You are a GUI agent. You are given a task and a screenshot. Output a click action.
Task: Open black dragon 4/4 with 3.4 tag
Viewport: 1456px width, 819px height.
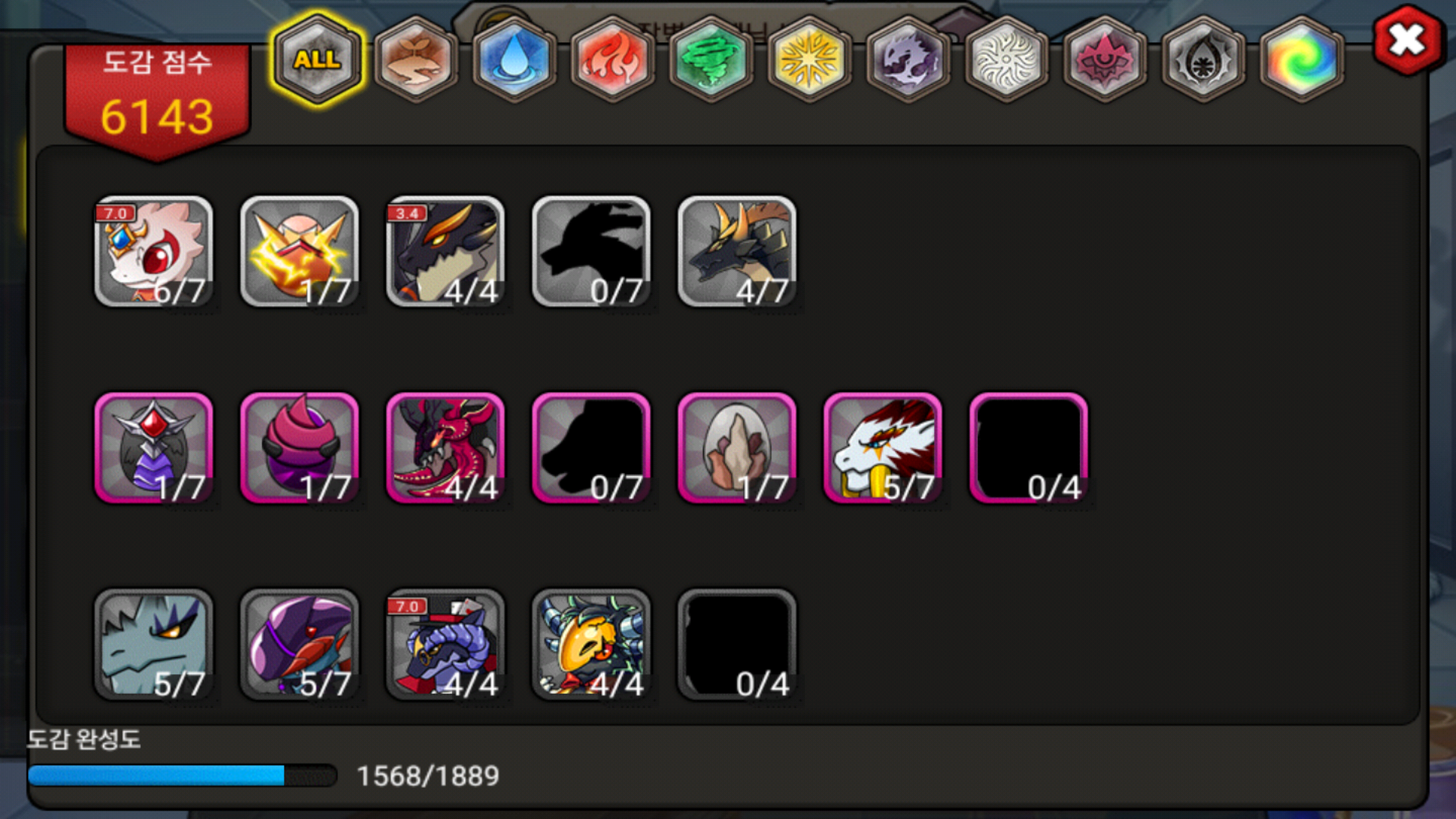[x=445, y=252]
